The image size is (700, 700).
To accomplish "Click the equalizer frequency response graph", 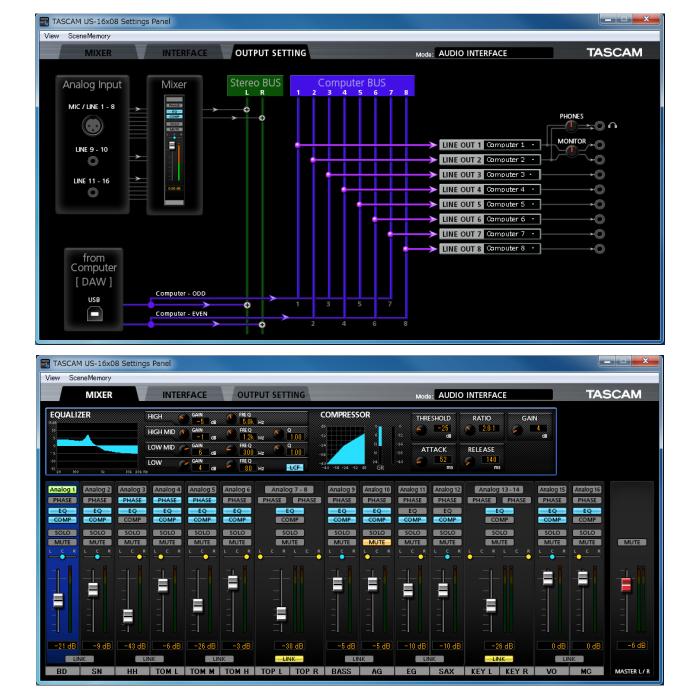I will coord(97,446).
